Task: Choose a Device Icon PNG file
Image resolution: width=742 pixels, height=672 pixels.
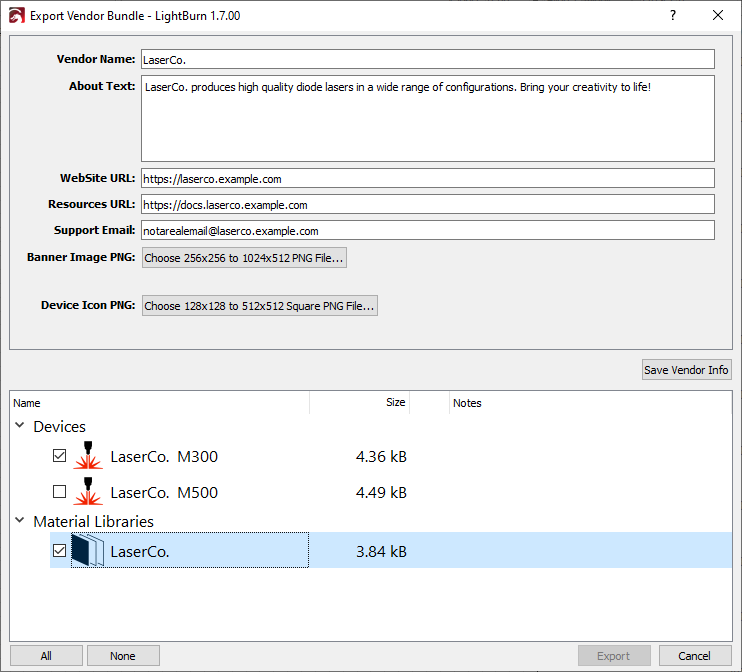Action: tap(260, 306)
